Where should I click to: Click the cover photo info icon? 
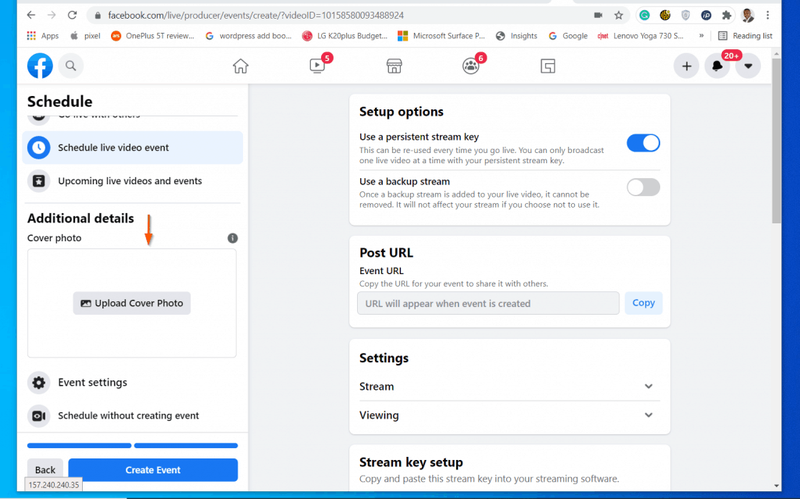click(x=233, y=238)
